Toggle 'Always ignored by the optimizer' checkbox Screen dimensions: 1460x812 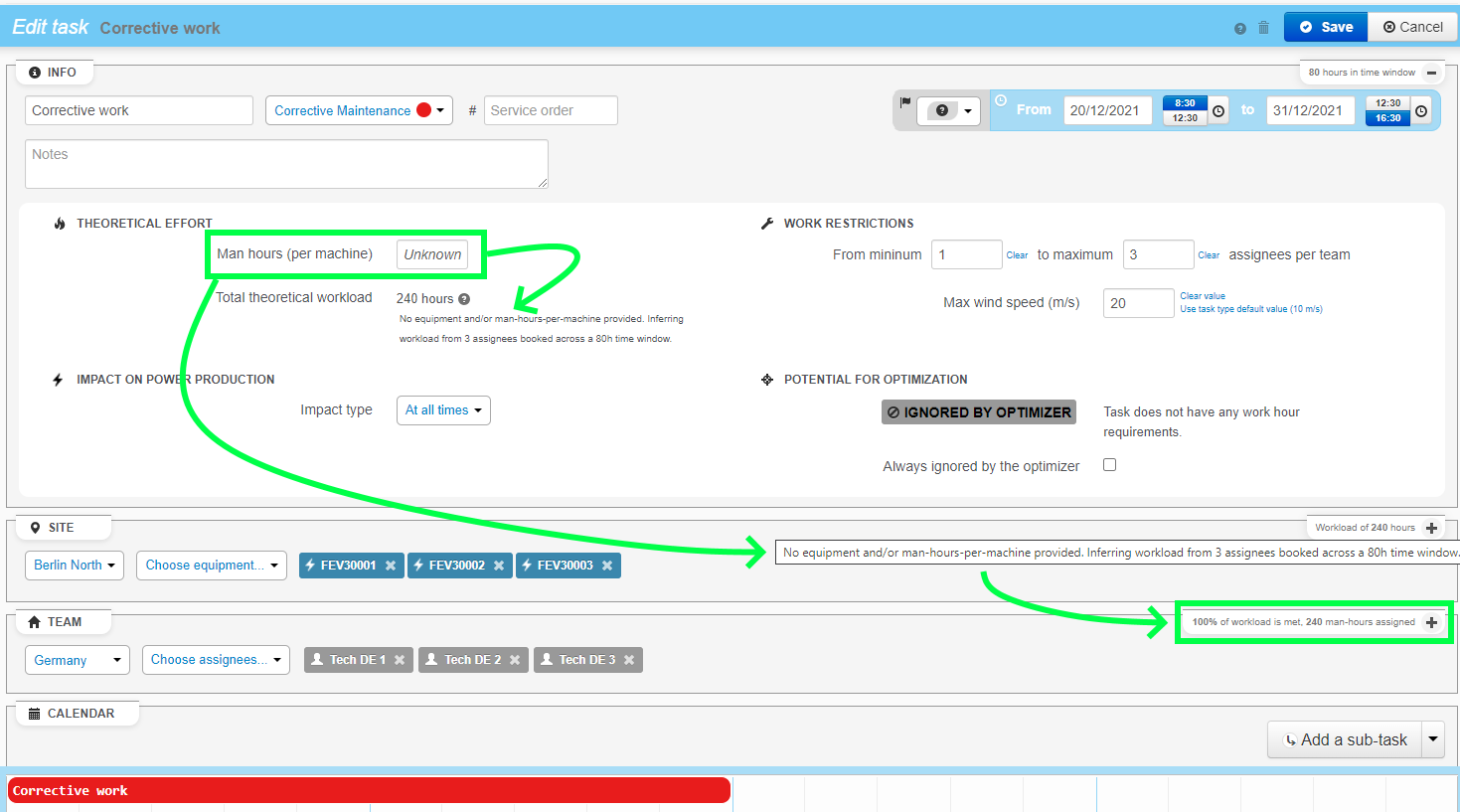[1109, 465]
